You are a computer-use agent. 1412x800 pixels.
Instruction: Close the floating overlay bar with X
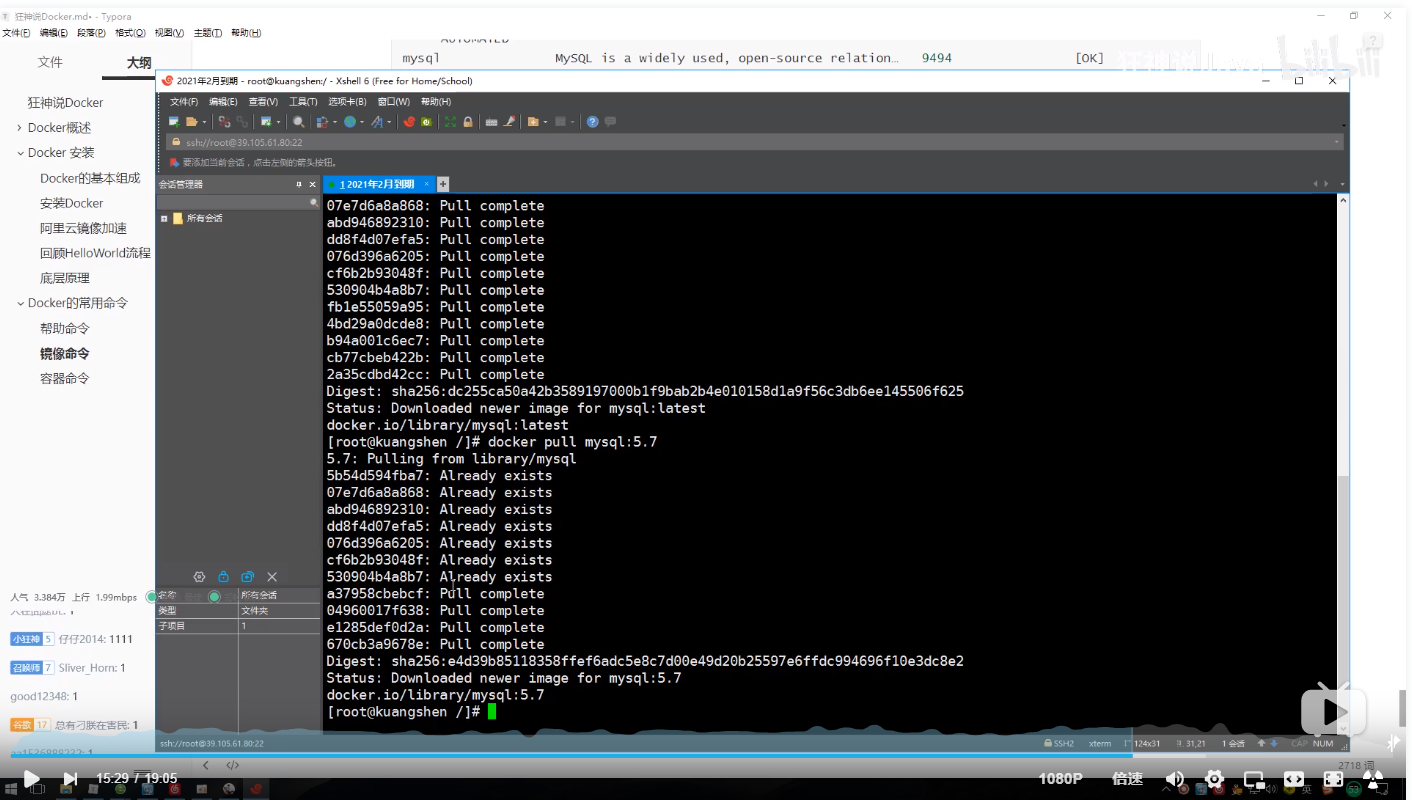272,577
